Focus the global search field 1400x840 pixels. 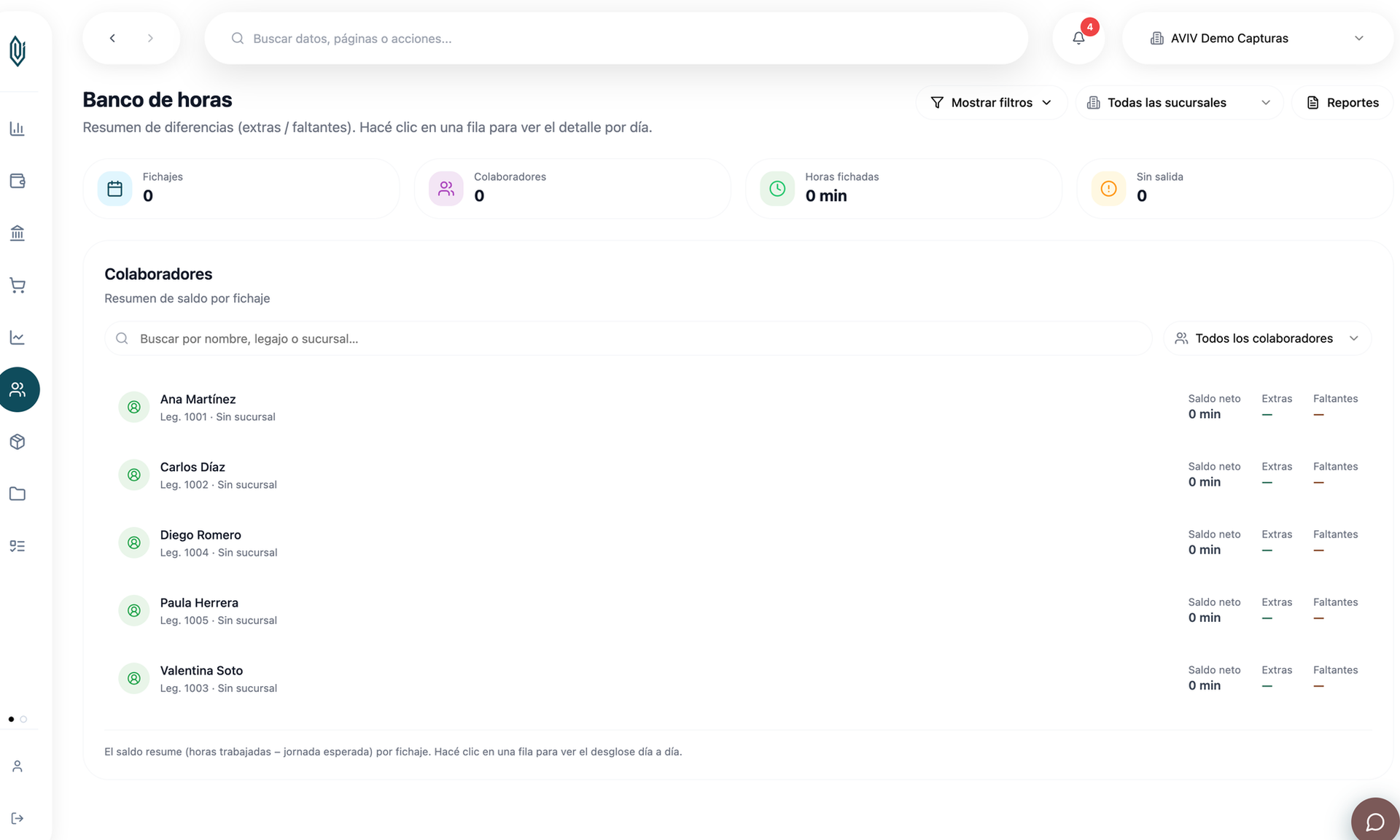[x=616, y=38]
